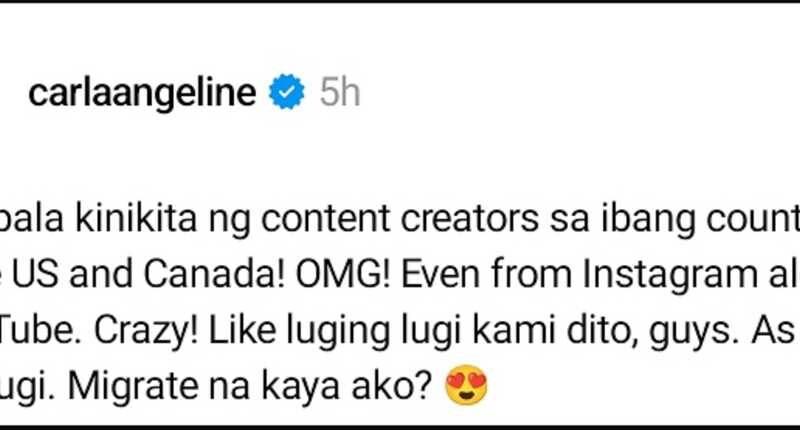Click the word "dito," in third line
800x430 pixels.
point(599,329)
